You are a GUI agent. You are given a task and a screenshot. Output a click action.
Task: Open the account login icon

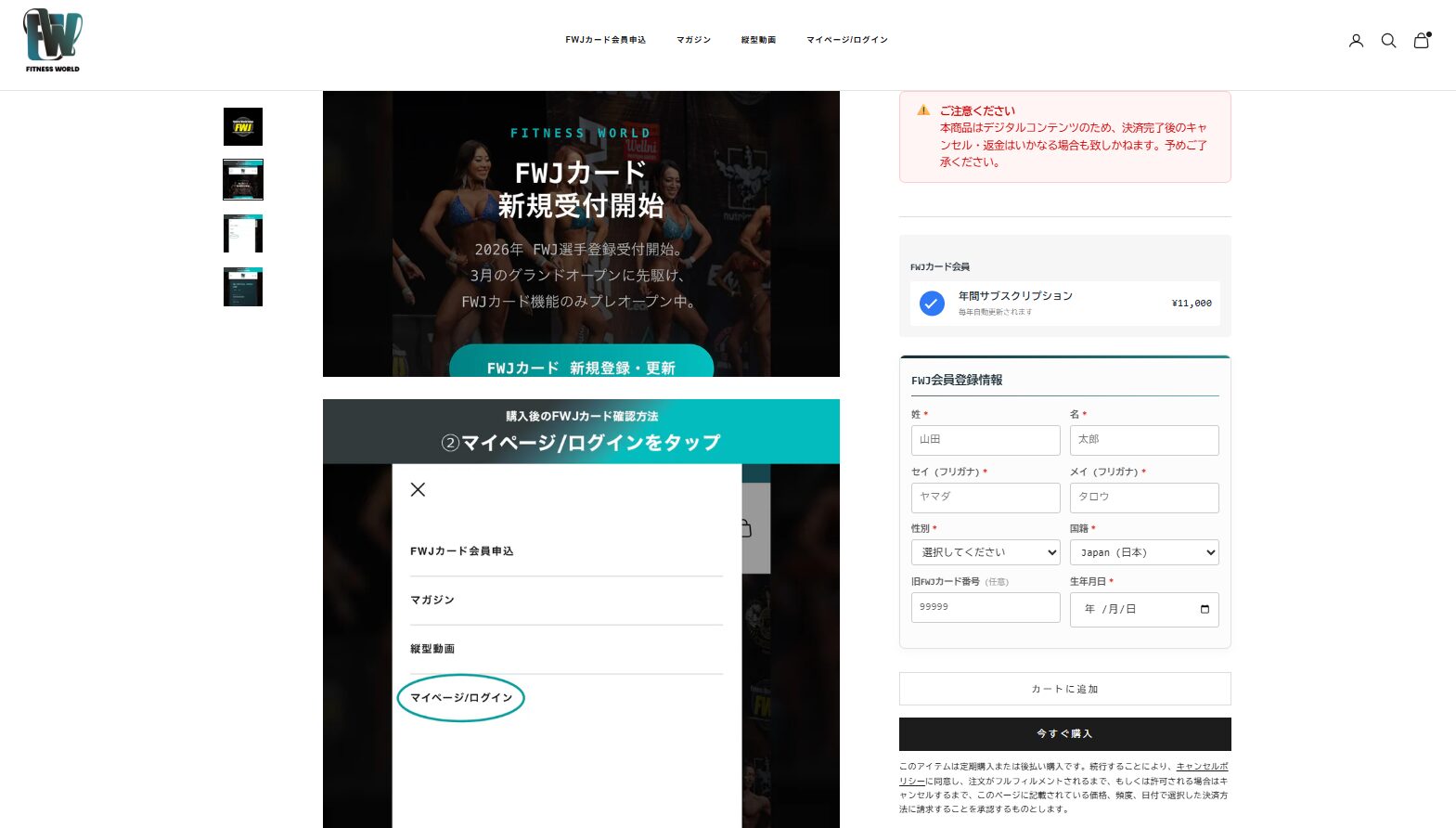point(1356,41)
